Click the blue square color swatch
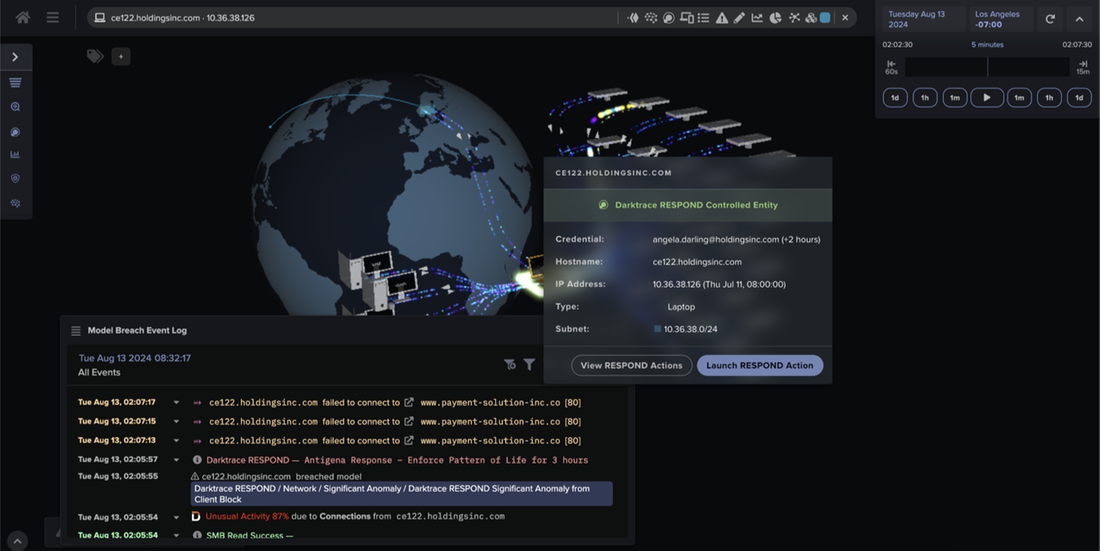Viewport: 1100px width, 551px height. 825,17
